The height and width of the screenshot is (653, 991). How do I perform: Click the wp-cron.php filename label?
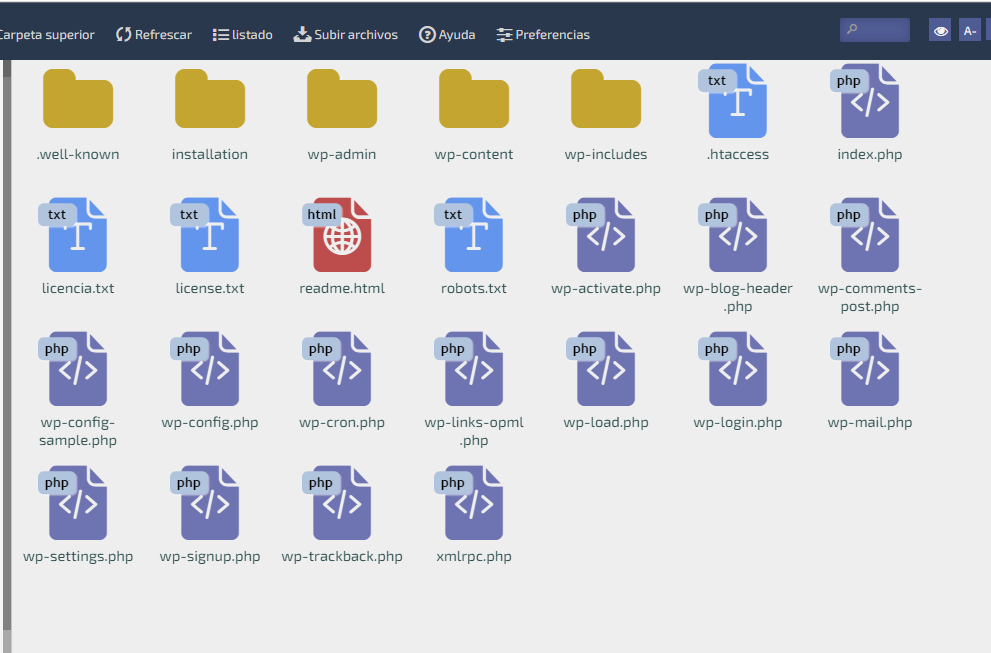pos(342,422)
